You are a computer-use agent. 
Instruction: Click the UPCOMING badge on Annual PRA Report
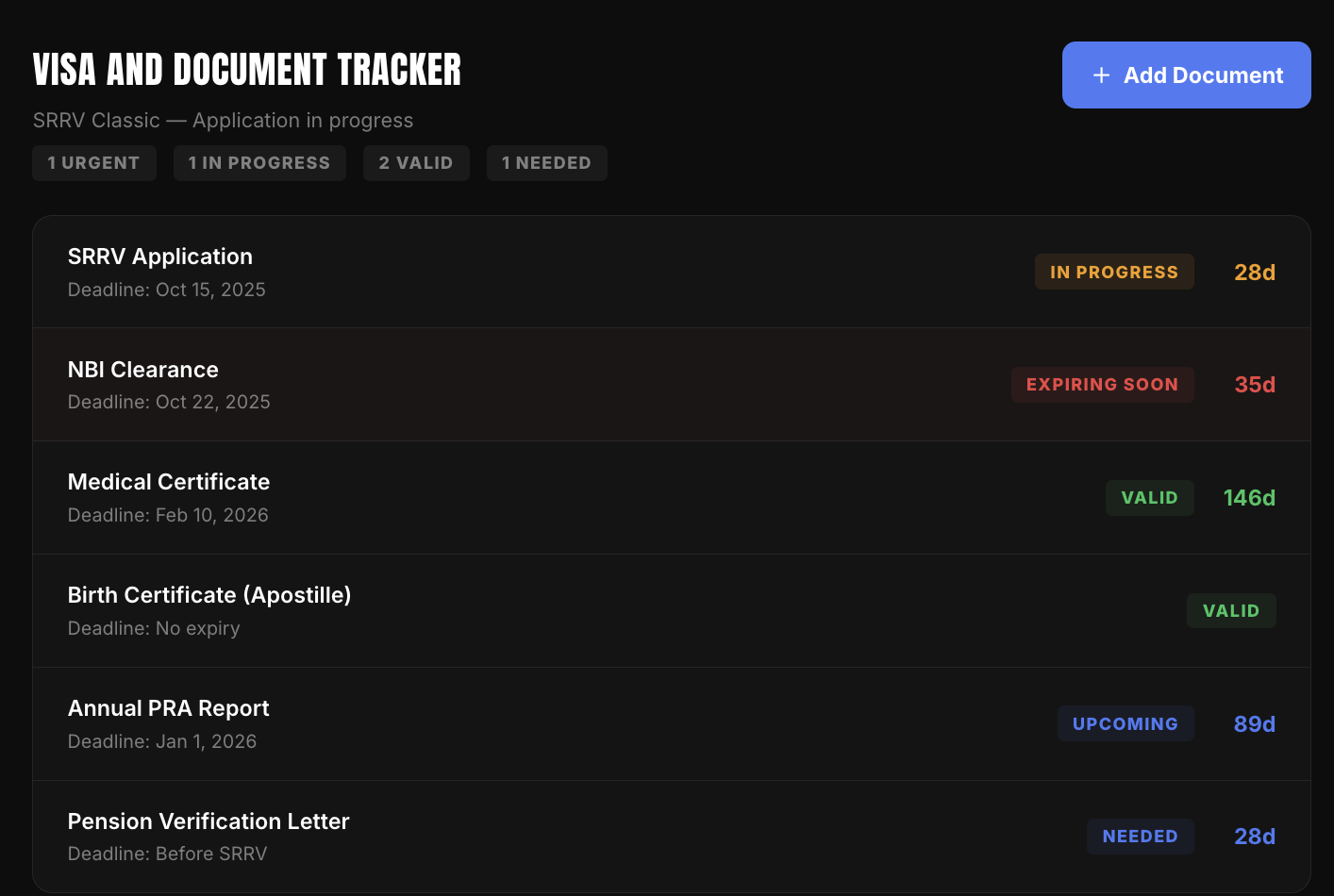pyautogui.click(x=1126, y=723)
